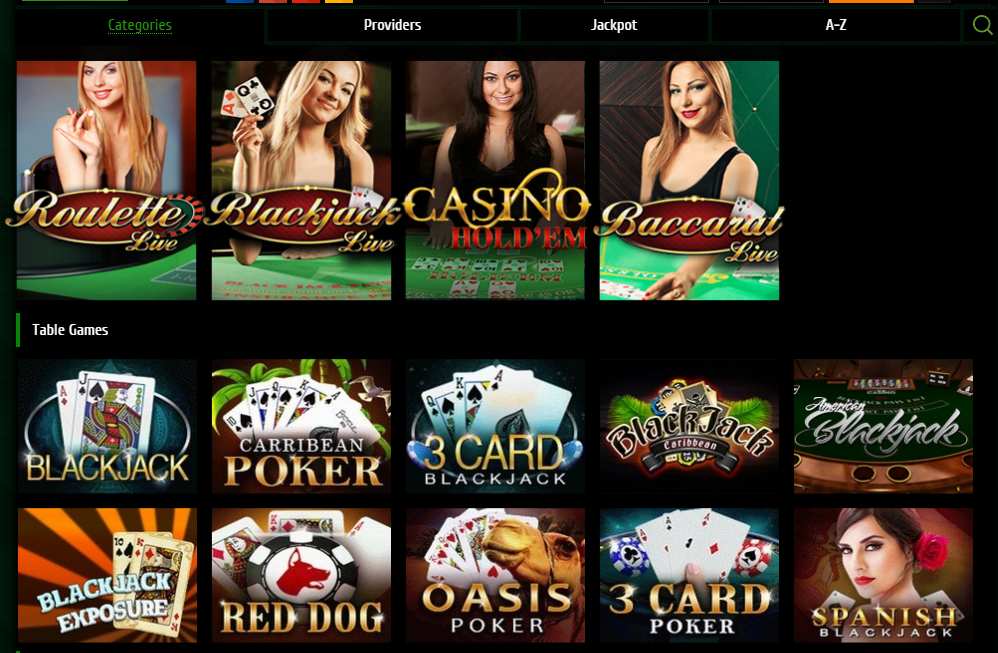The height and width of the screenshot is (653, 998).
Task: Open the Jackpot tab
Action: click(614, 25)
